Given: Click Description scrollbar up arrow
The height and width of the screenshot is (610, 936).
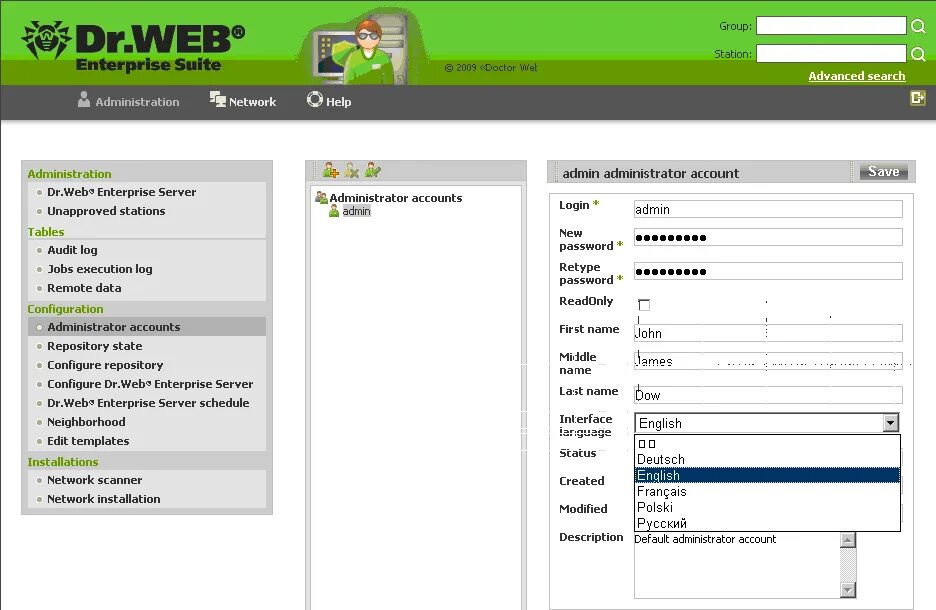Looking at the screenshot, I should coord(848,540).
